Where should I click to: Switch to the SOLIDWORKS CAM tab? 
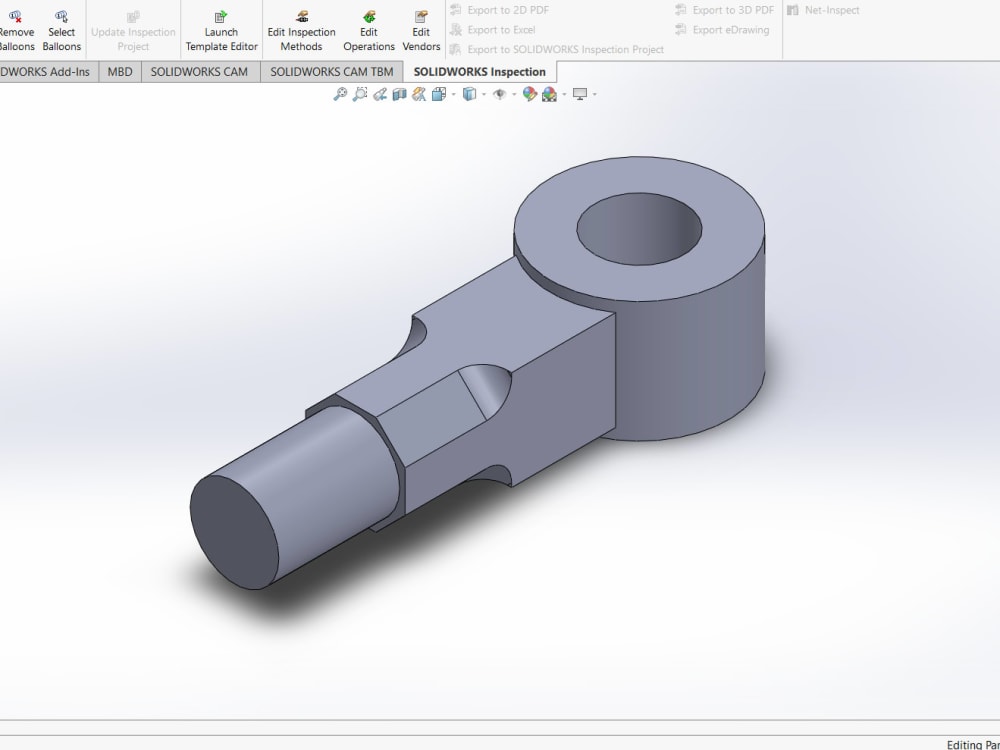point(200,71)
